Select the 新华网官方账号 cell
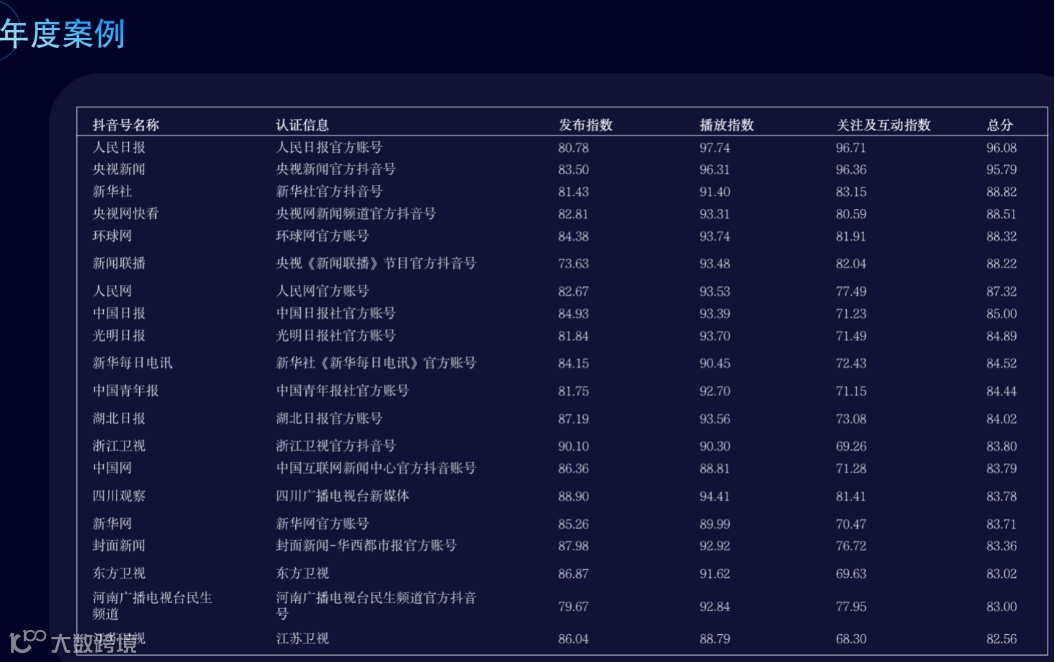 coord(322,524)
